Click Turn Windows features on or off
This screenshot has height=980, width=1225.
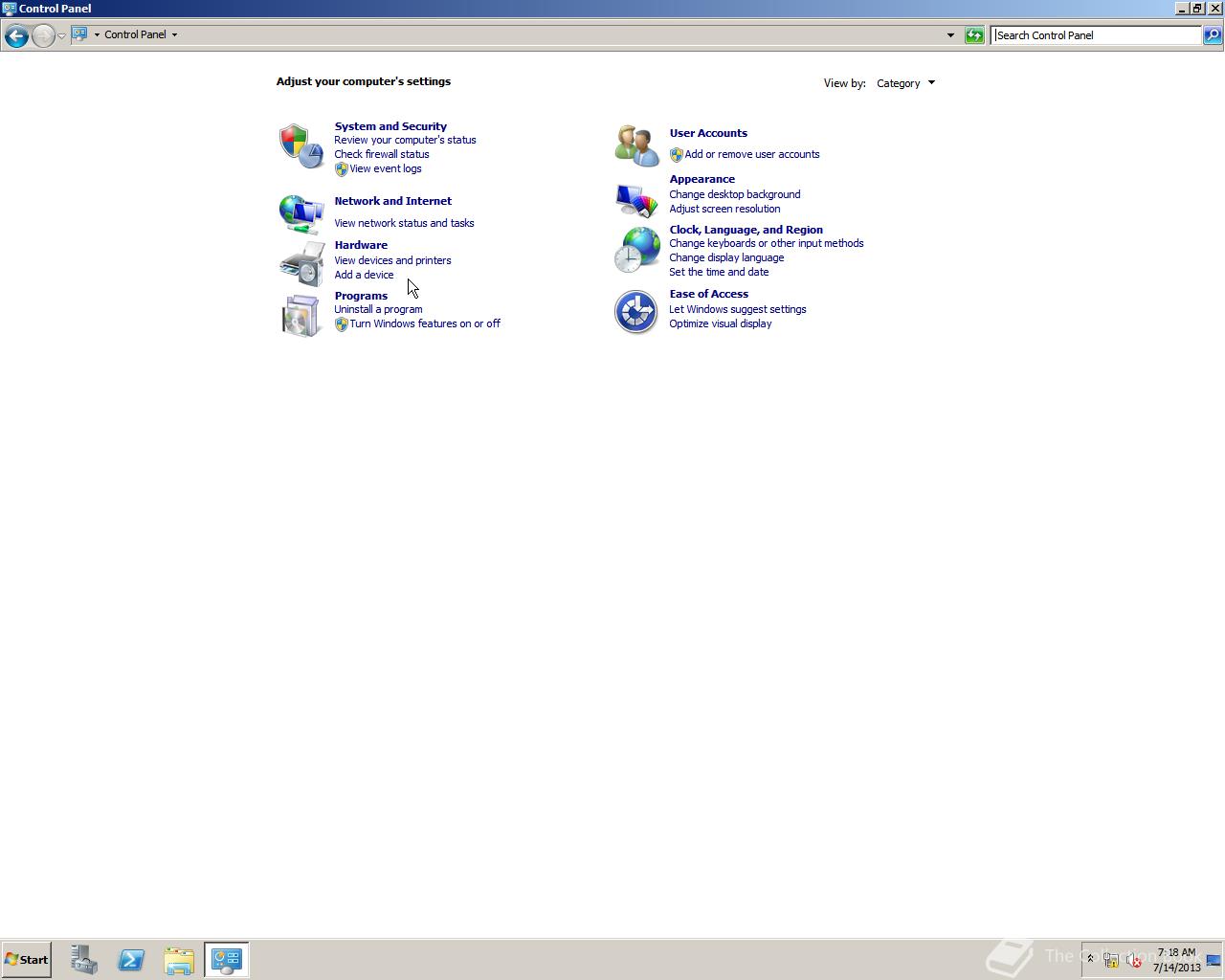pos(425,323)
